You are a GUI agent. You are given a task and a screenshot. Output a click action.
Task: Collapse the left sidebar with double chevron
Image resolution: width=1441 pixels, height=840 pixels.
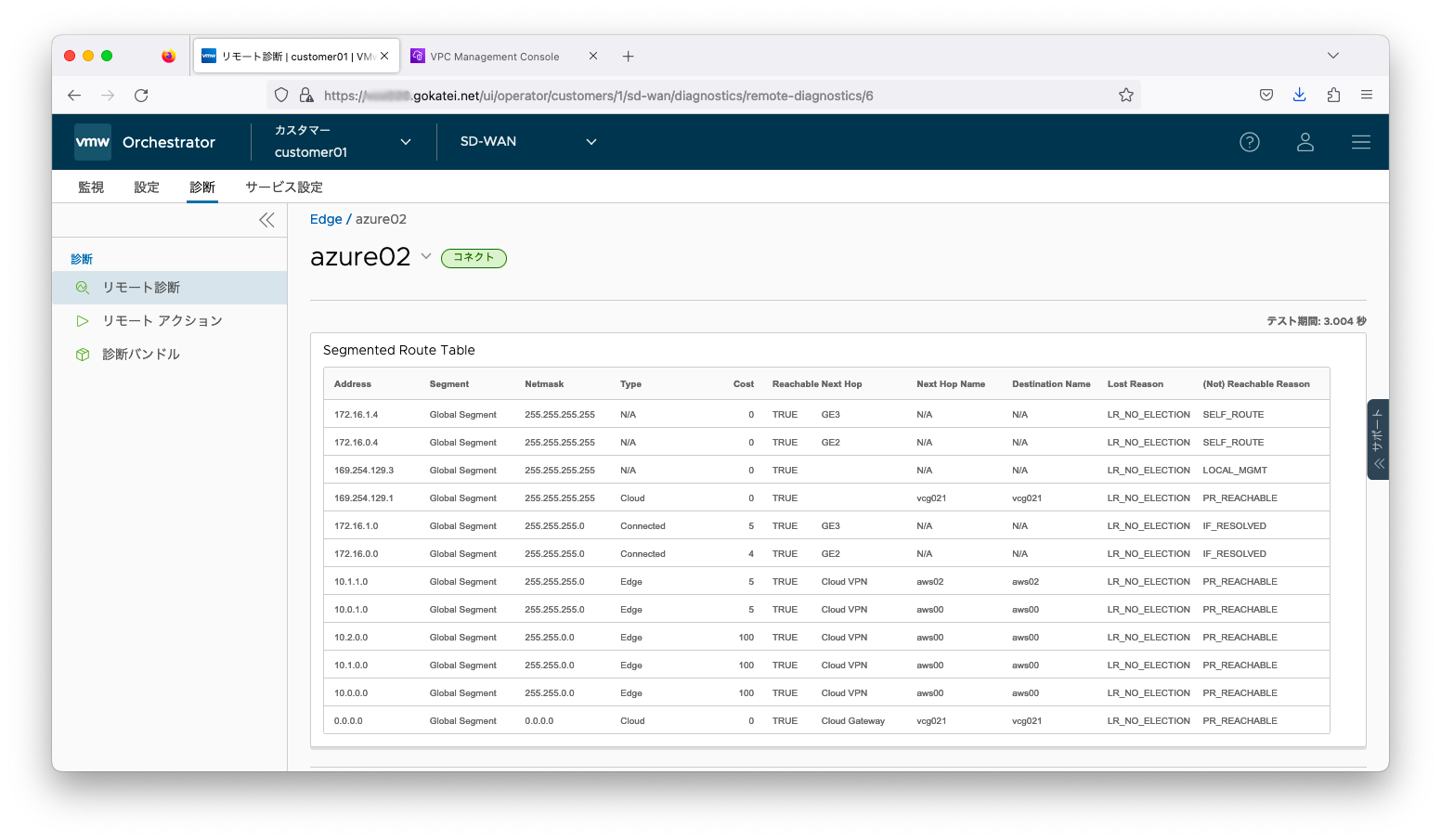[x=266, y=220]
